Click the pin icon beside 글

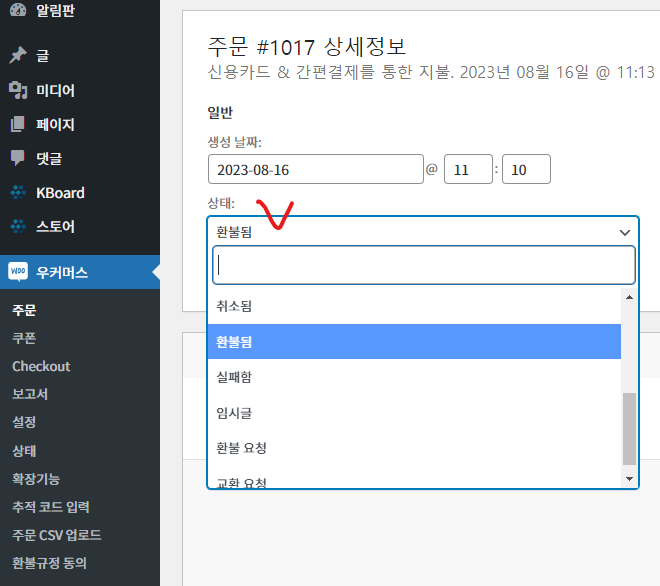click(18, 55)
